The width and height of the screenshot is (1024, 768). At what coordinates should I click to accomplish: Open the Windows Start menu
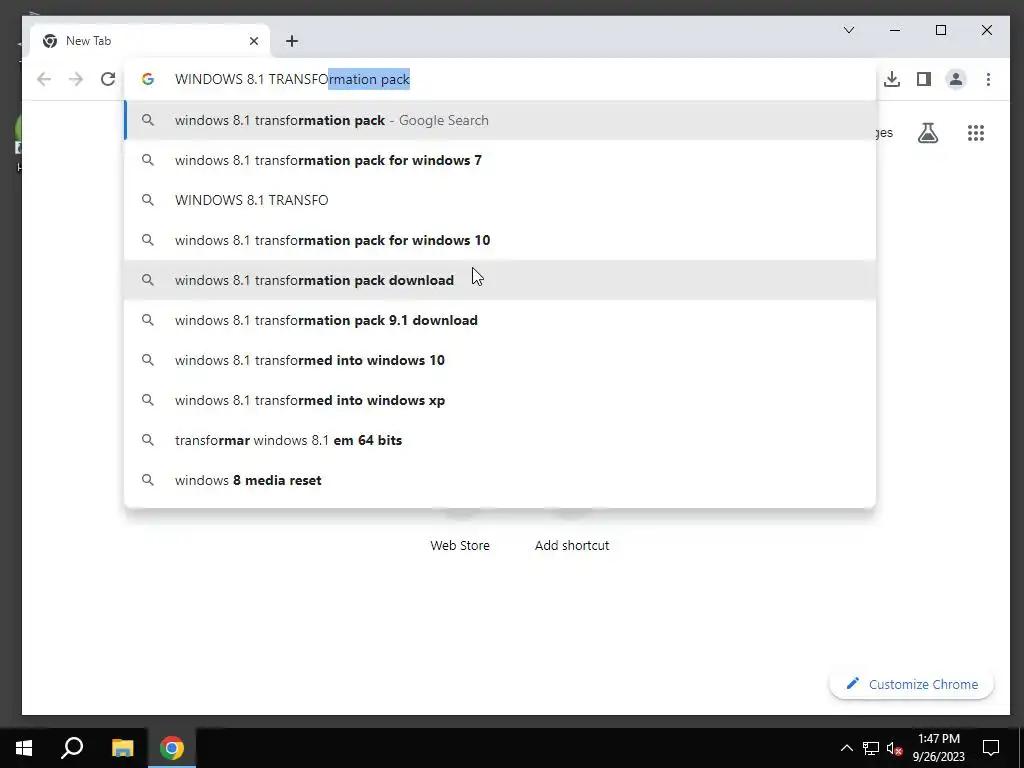click(x=24, y=748)
